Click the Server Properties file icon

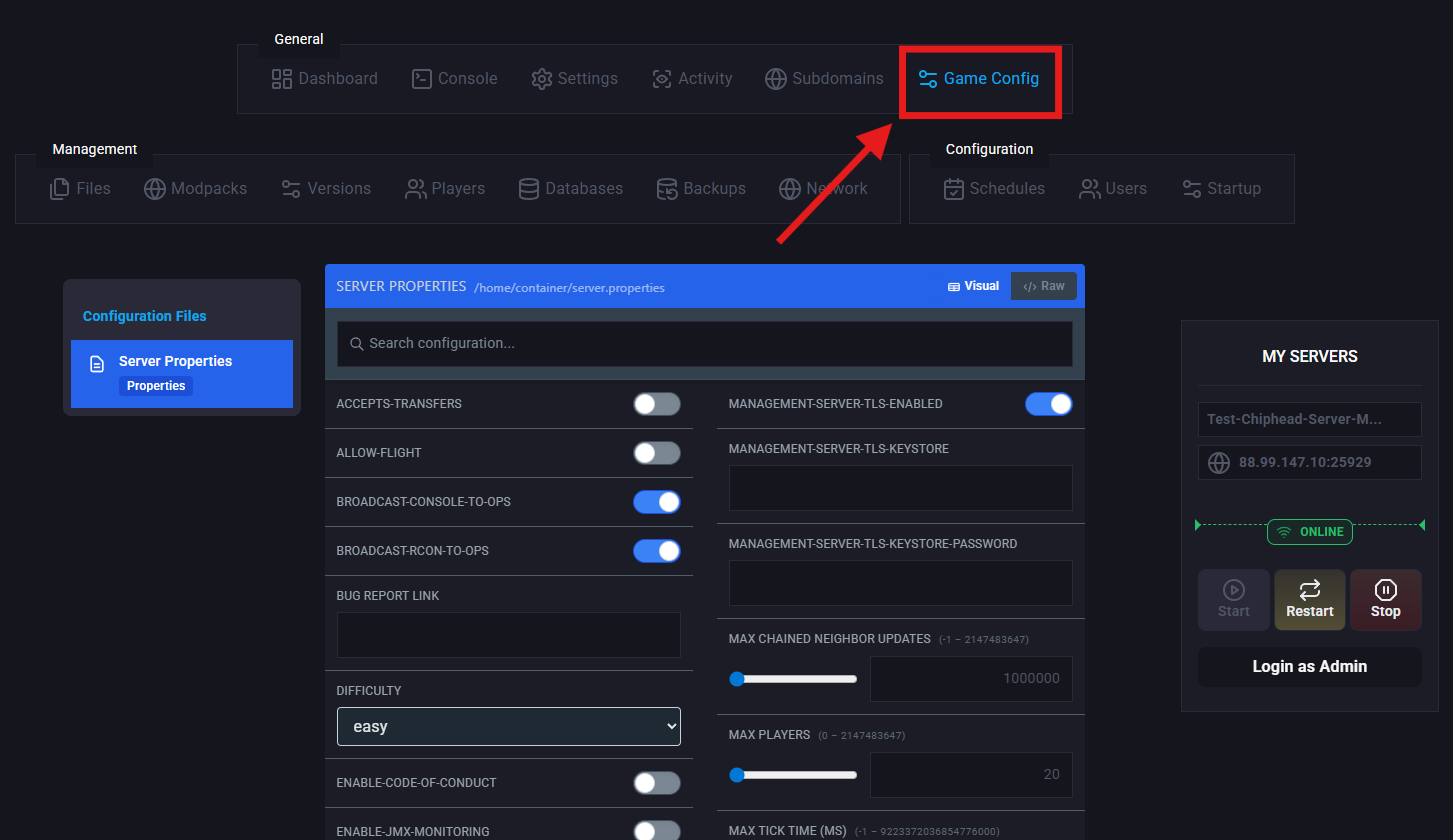(x=97, y=364)
